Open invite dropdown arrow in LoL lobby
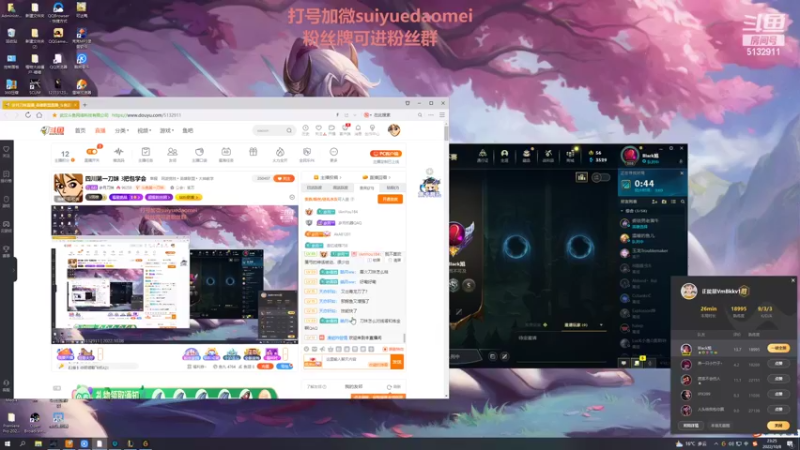The width and height of the screenshot is (800, 450). 601,325
